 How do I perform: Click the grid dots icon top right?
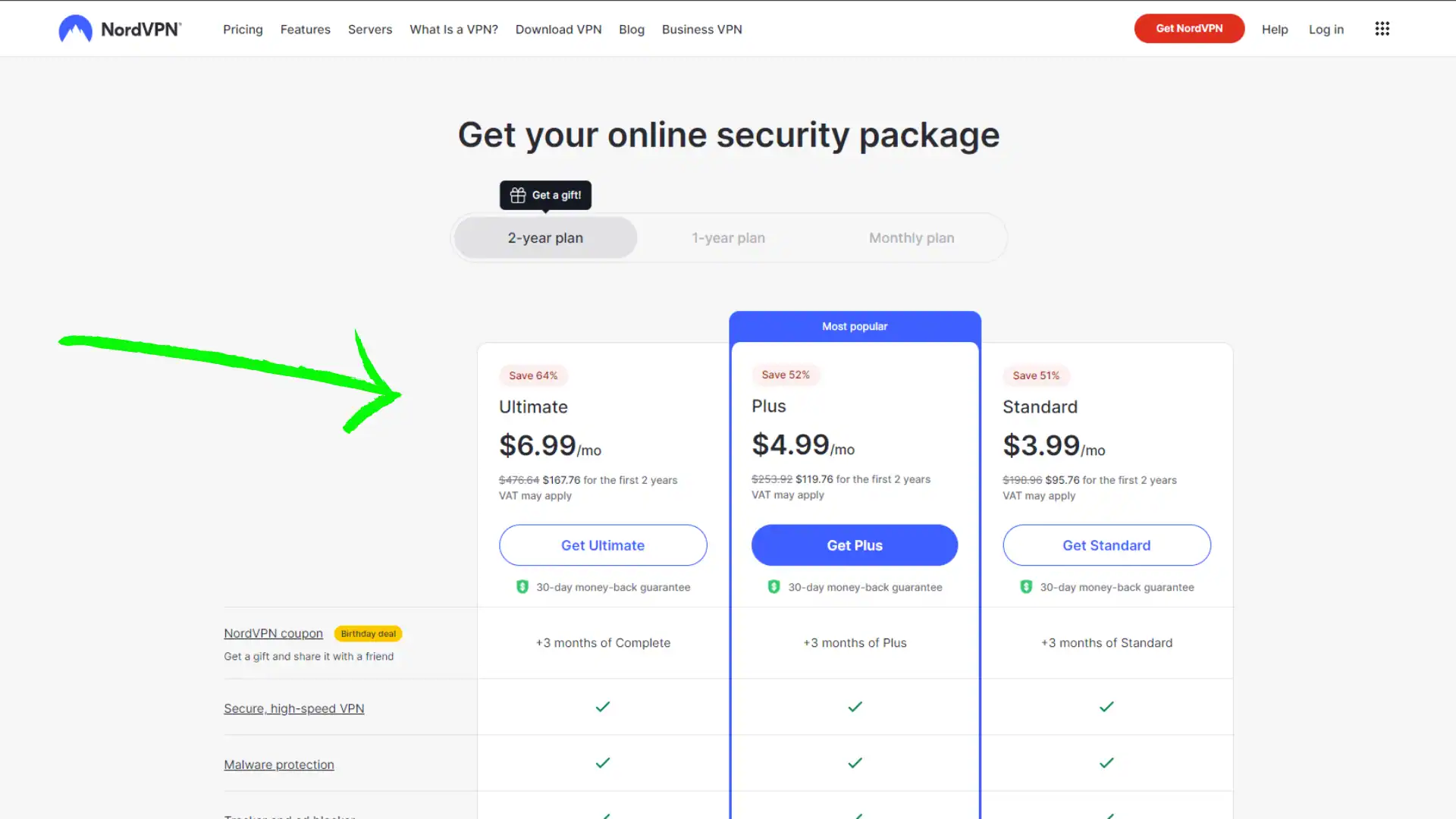coord(1382,28)
